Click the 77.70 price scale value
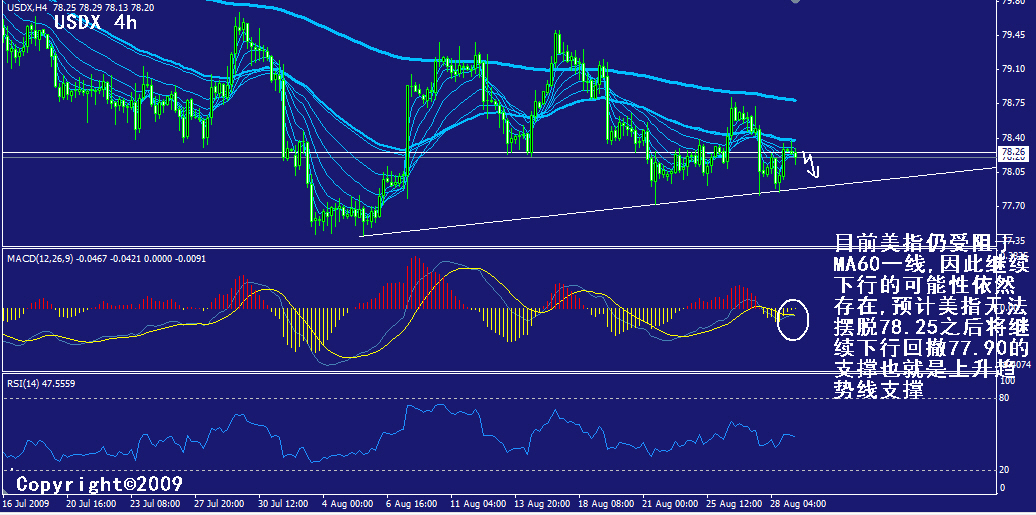1036x515 pixels. point(1014,206)
